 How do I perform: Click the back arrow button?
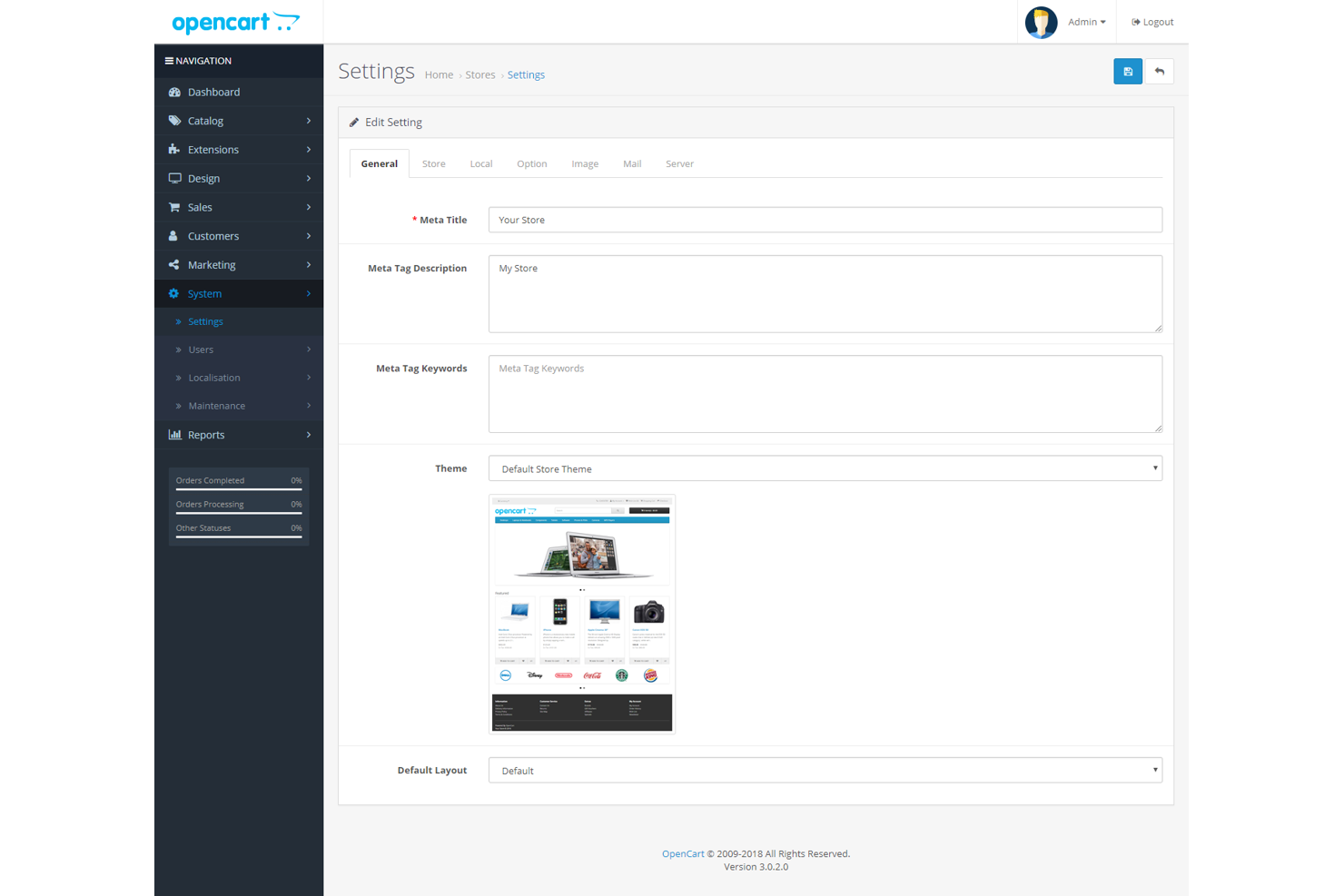1160,71
